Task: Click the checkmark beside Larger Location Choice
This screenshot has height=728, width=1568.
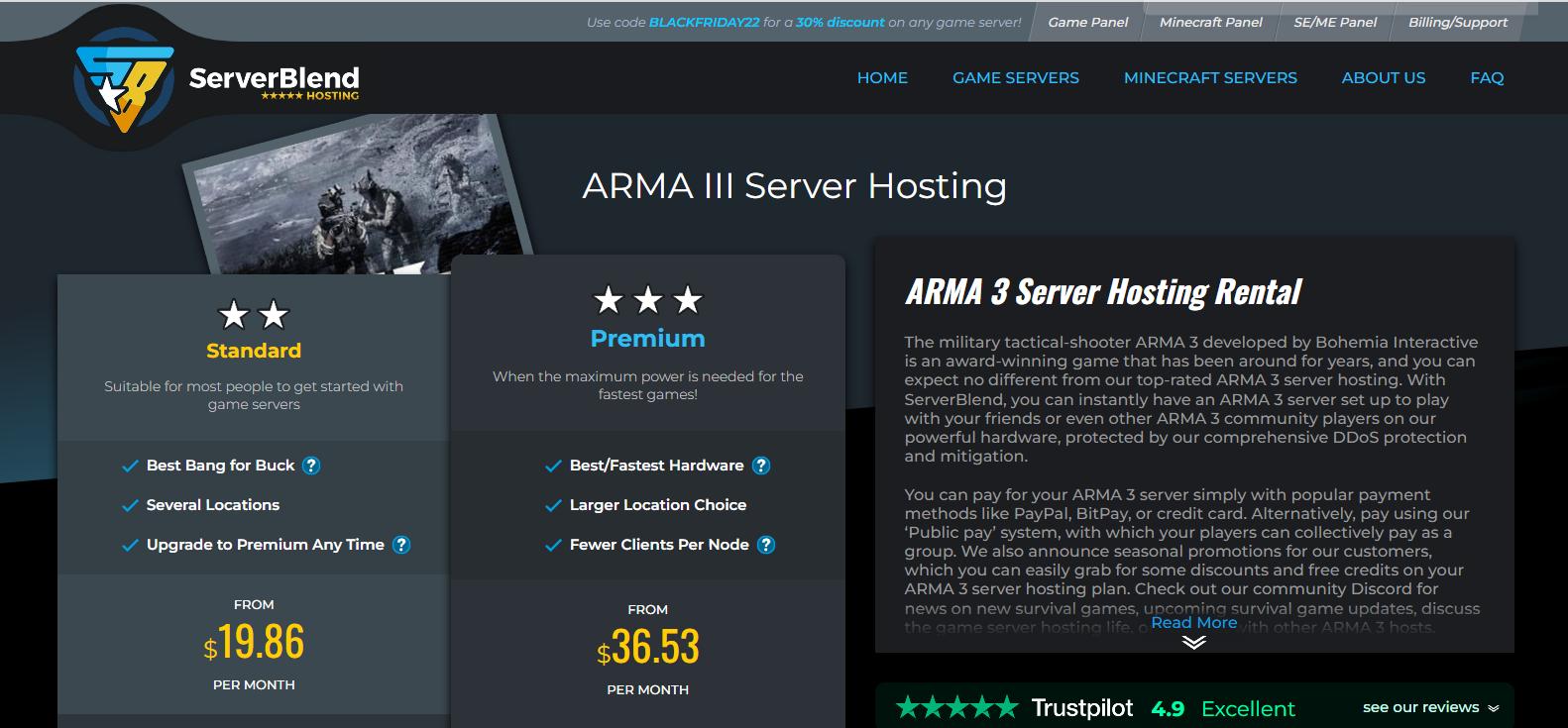Action: (553, 505)
